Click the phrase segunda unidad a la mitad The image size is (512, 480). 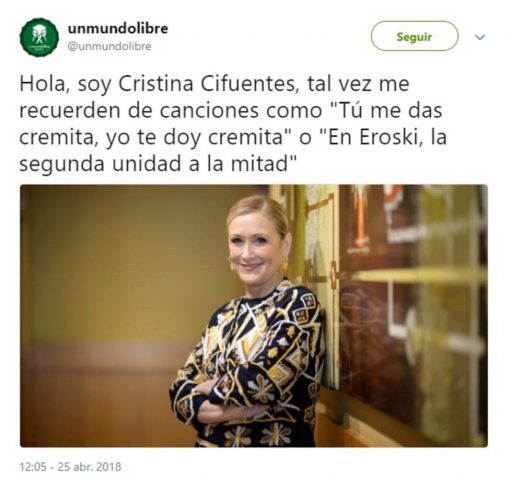tap(153, 164)
